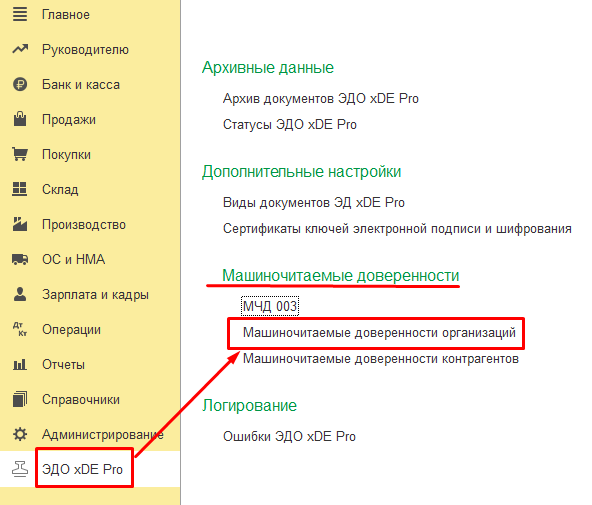Click the grid icon for Склад

(20, 189)
